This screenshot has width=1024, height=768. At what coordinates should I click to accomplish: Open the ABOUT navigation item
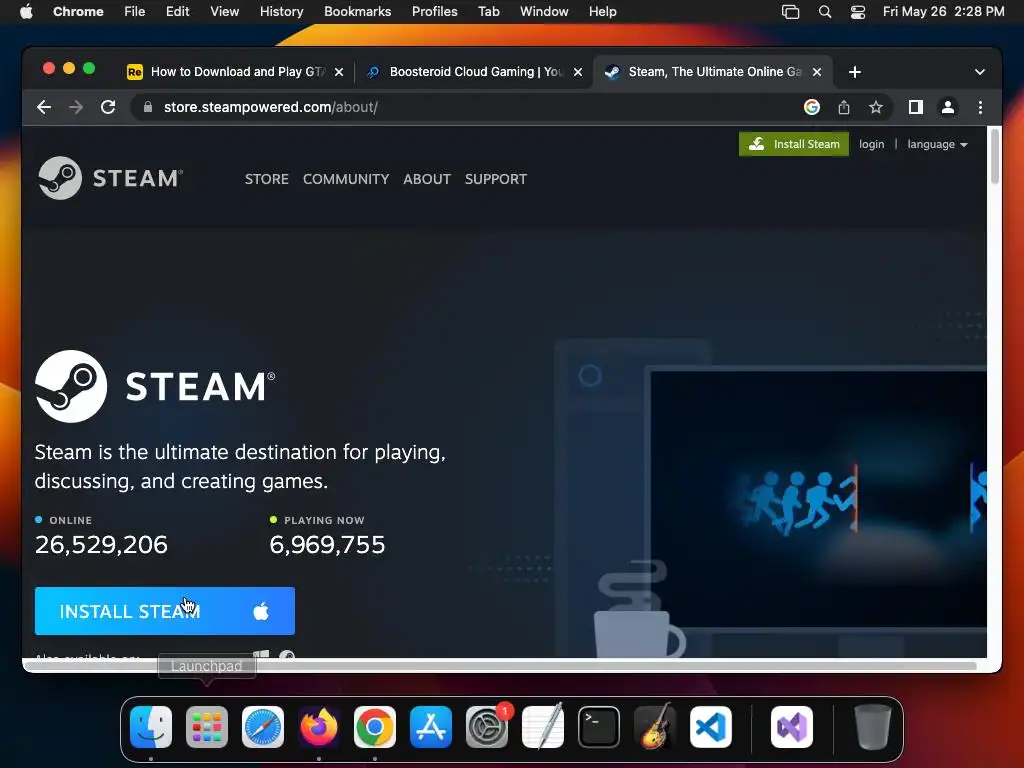pyautogui.click(x=426, y=179)
